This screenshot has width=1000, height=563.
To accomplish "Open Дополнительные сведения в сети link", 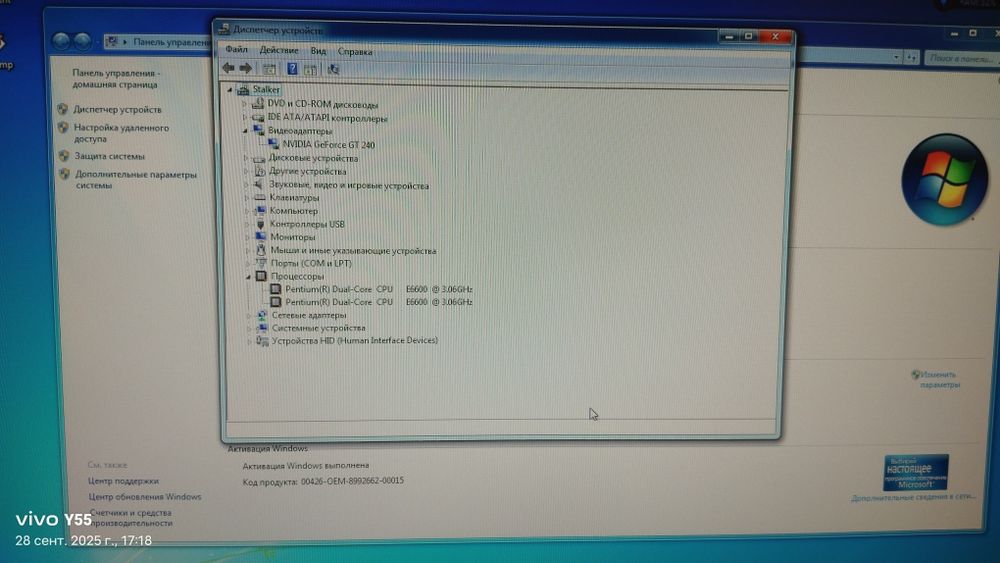I will tap(913, 497).
